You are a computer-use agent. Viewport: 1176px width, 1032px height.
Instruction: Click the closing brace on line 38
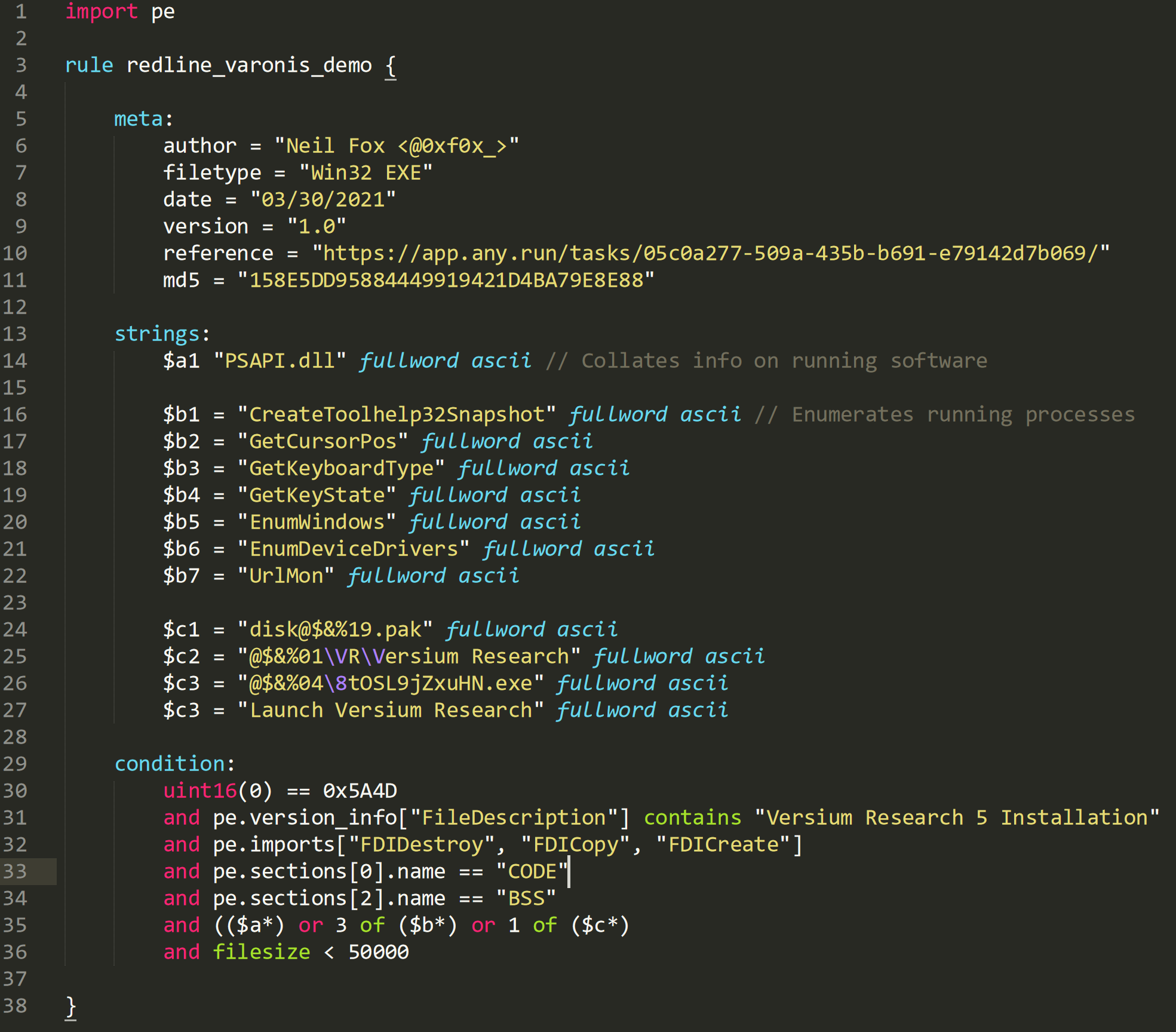coord(70,1006)
